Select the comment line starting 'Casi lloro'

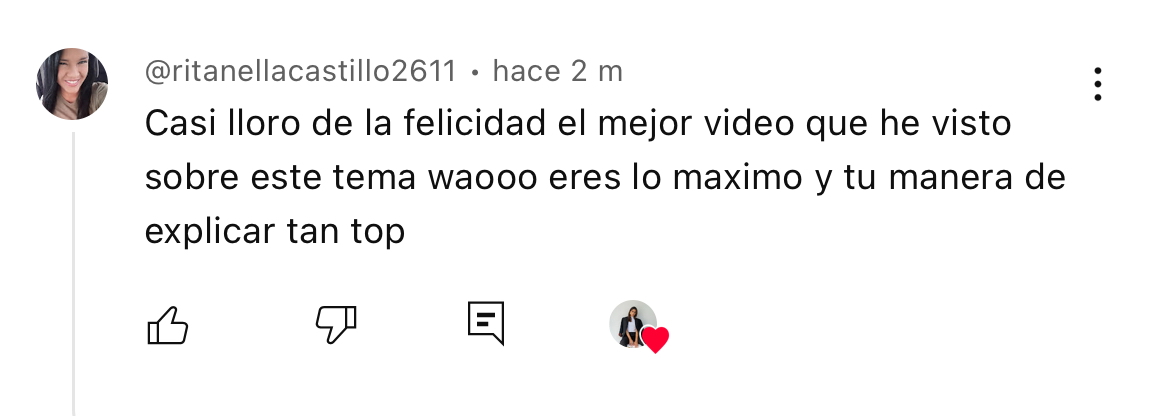[x=578, y=124]
